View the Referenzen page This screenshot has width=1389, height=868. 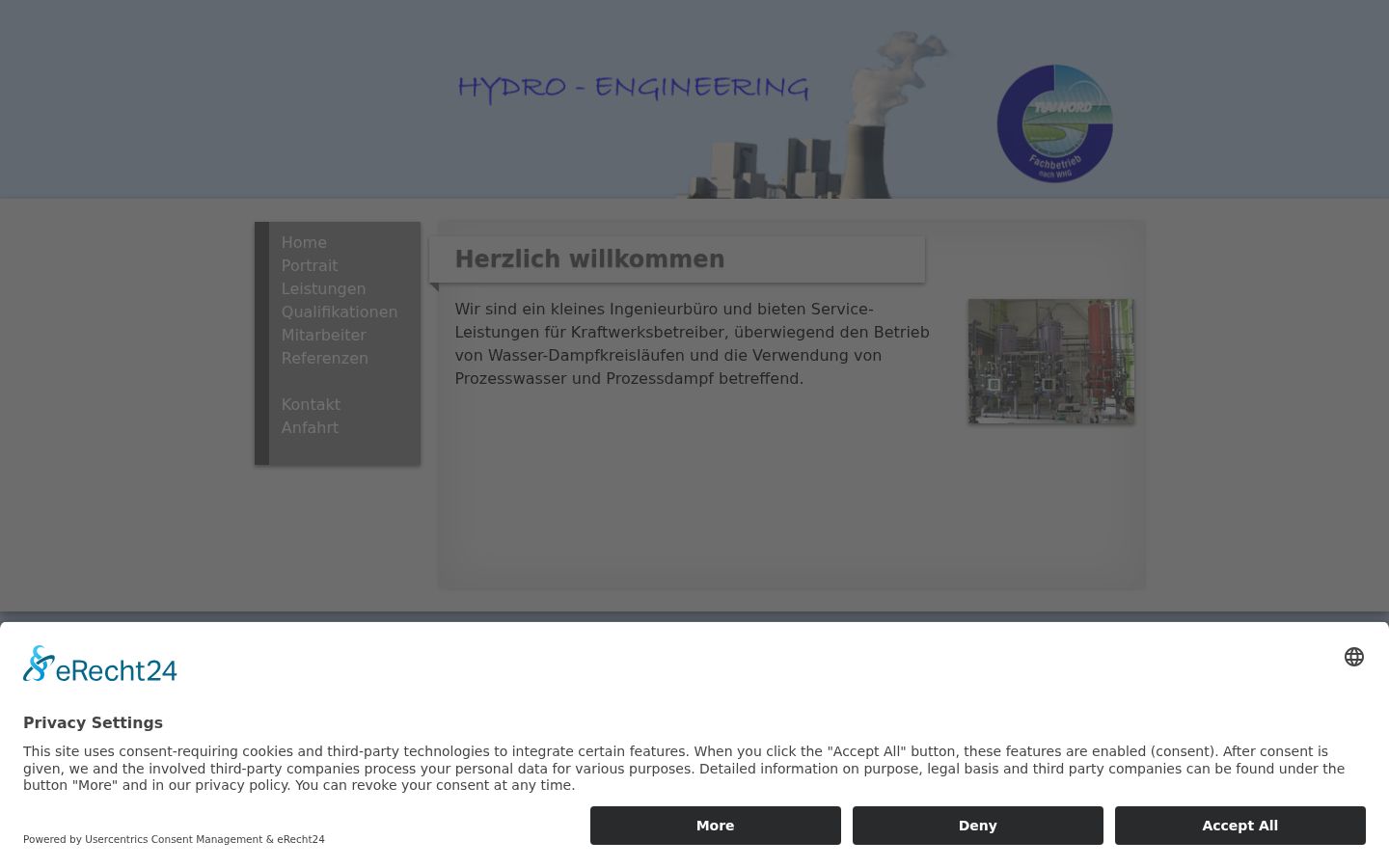pos(325,359)
